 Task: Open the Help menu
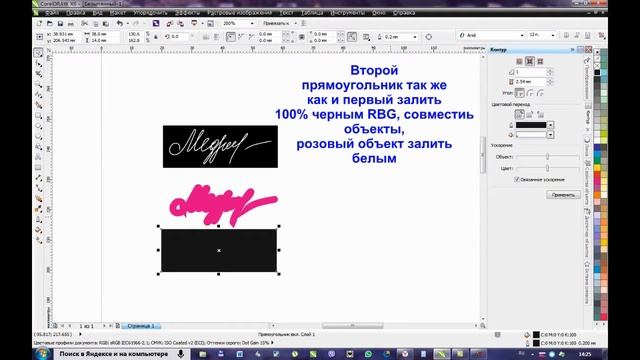click(x=404, y=13)
